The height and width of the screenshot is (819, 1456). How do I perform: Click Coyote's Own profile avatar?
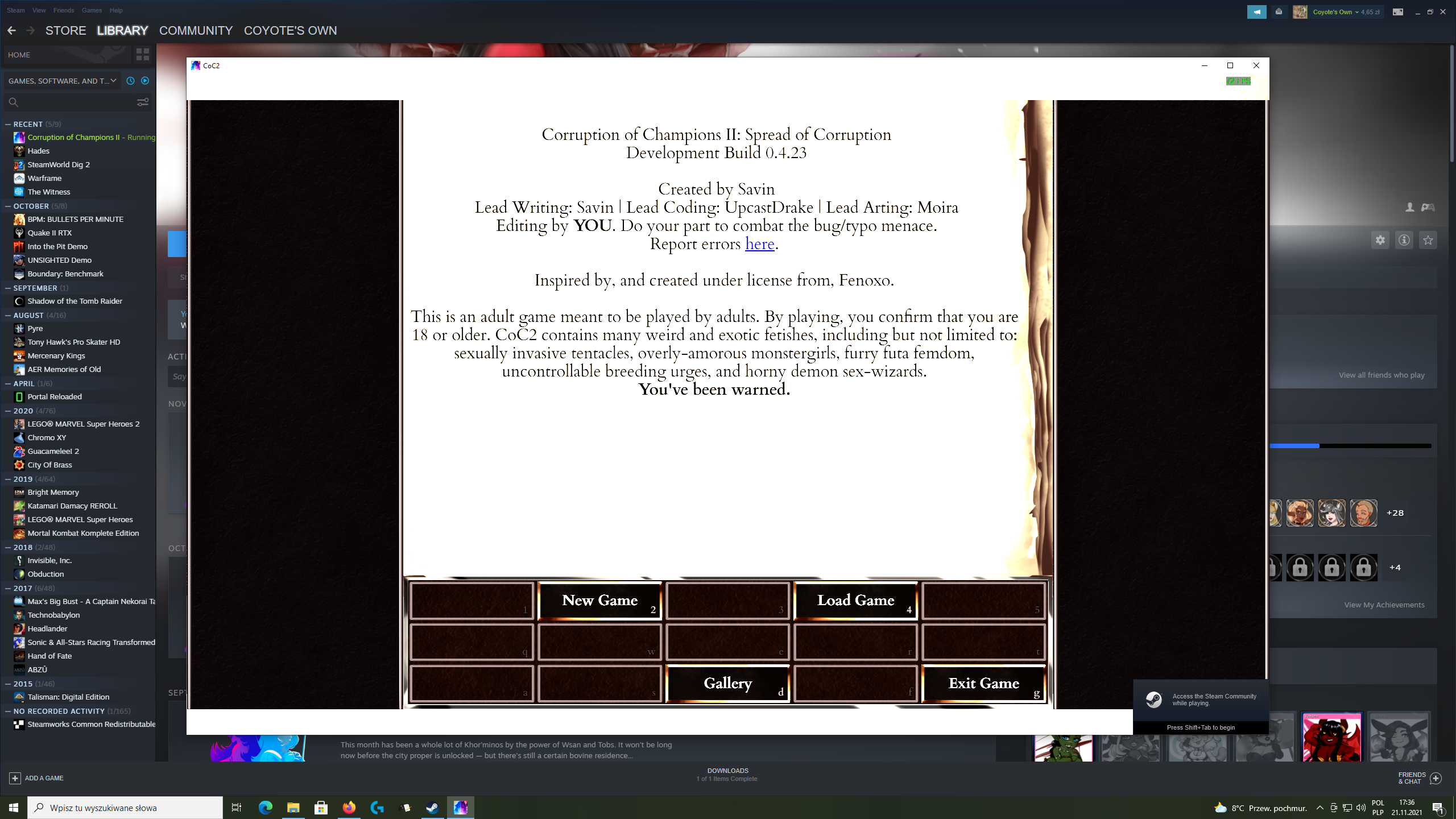tap(1300, 11)
